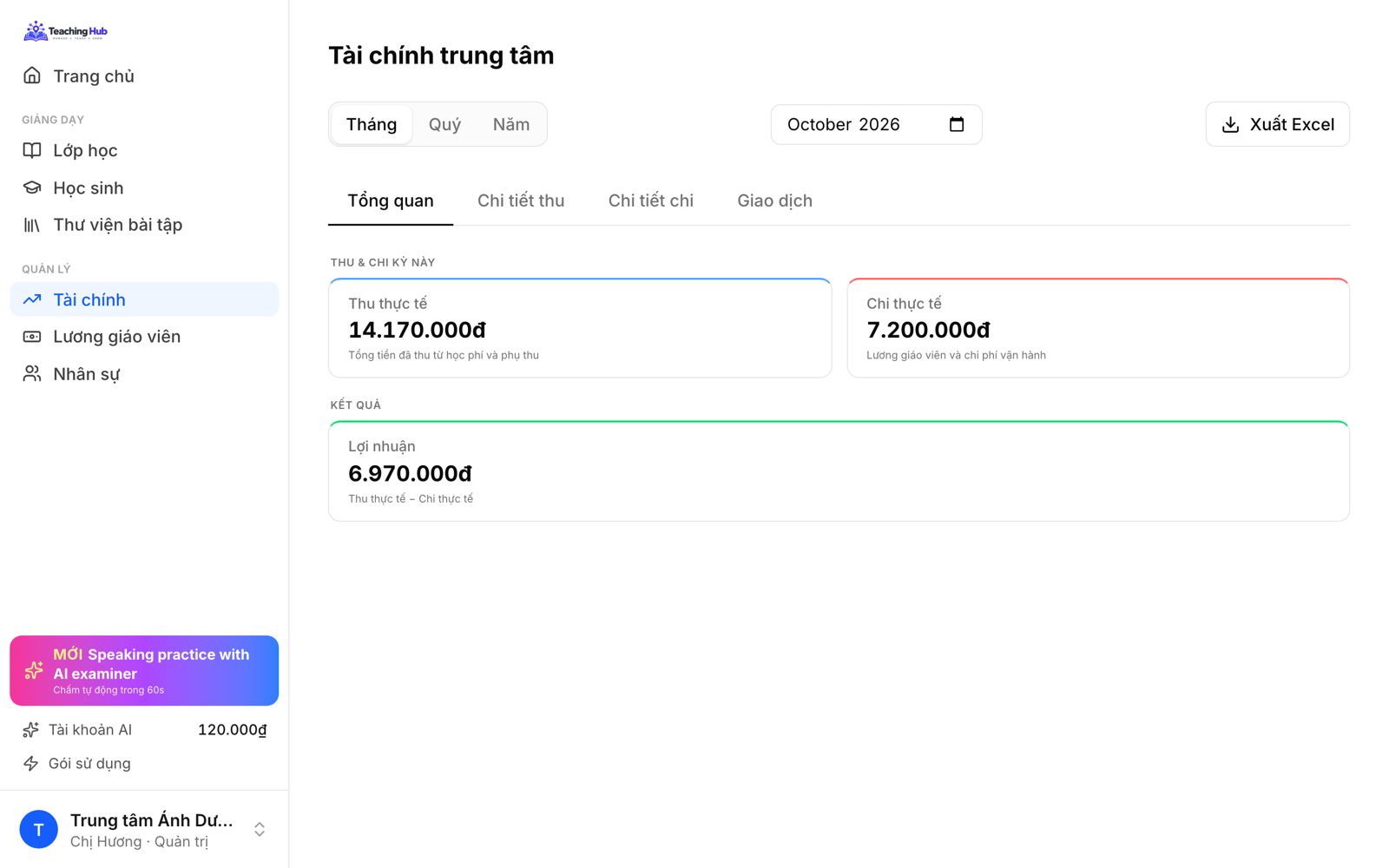Open Lớp học page
This screenshot has width=1389, height=868.
click(x=144, y=150)
